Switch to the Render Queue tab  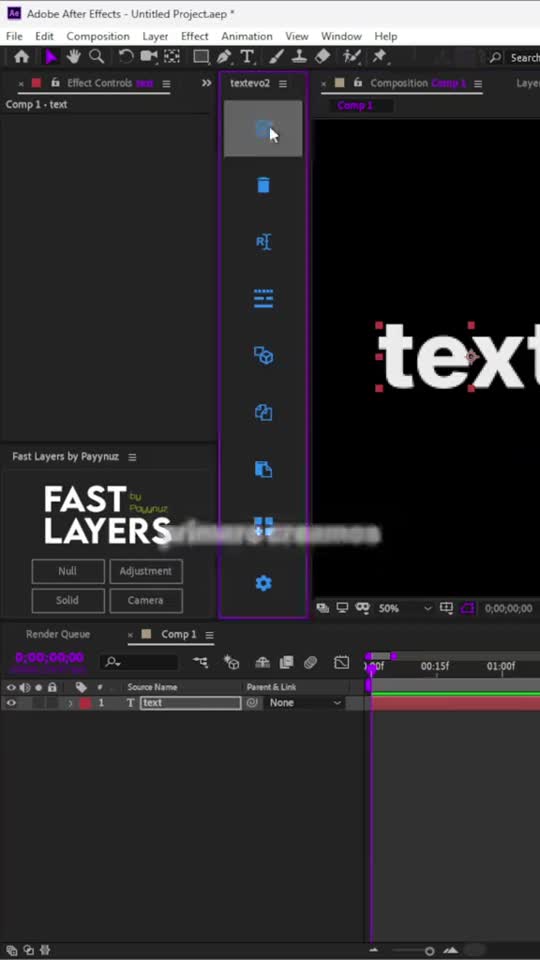(x=58, y=634)
